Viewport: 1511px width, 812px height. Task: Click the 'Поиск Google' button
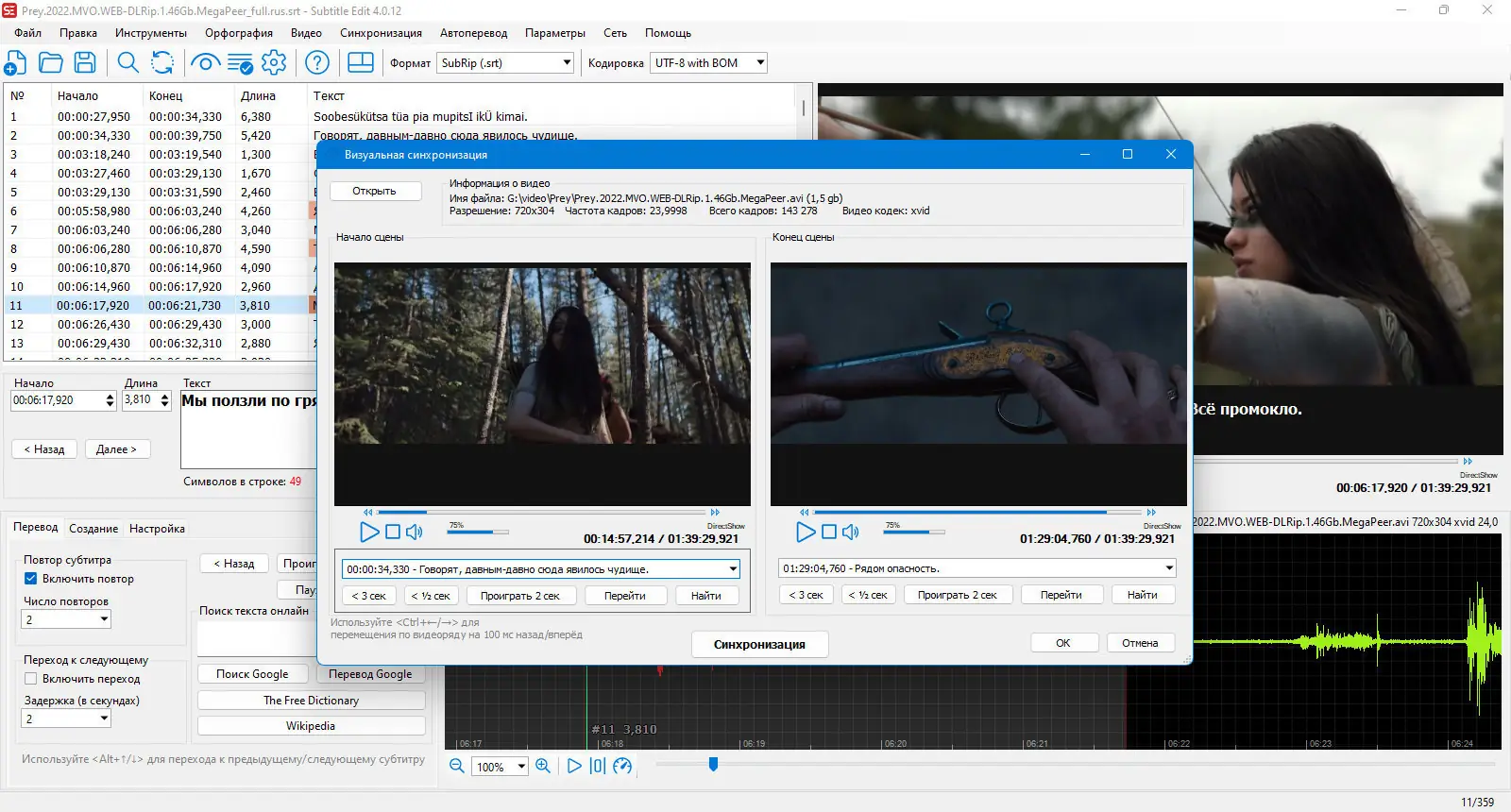[252, 674]
